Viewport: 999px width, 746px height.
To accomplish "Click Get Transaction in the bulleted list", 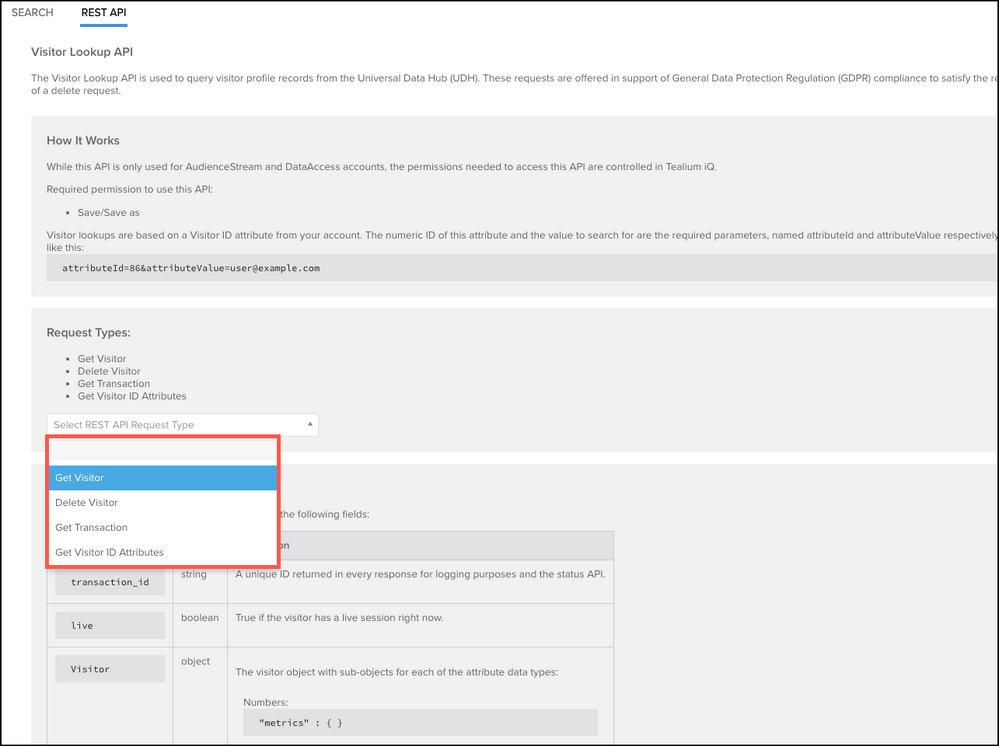I will click(x=114, y=384).
